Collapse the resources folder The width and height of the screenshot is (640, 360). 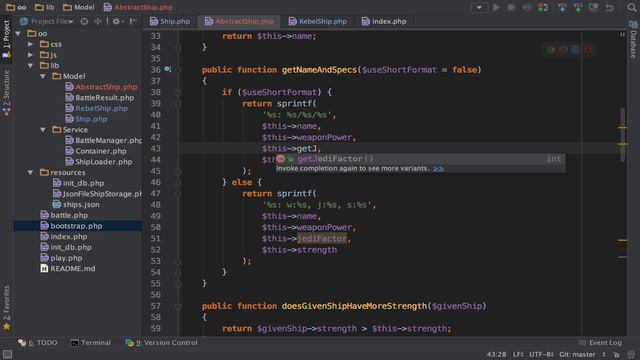(31, 172)
